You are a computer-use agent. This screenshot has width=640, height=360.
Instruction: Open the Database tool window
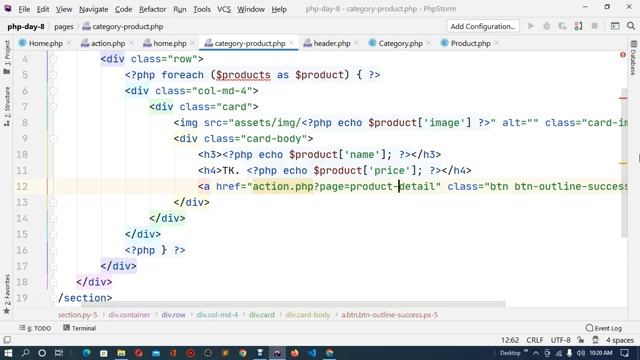633,58
